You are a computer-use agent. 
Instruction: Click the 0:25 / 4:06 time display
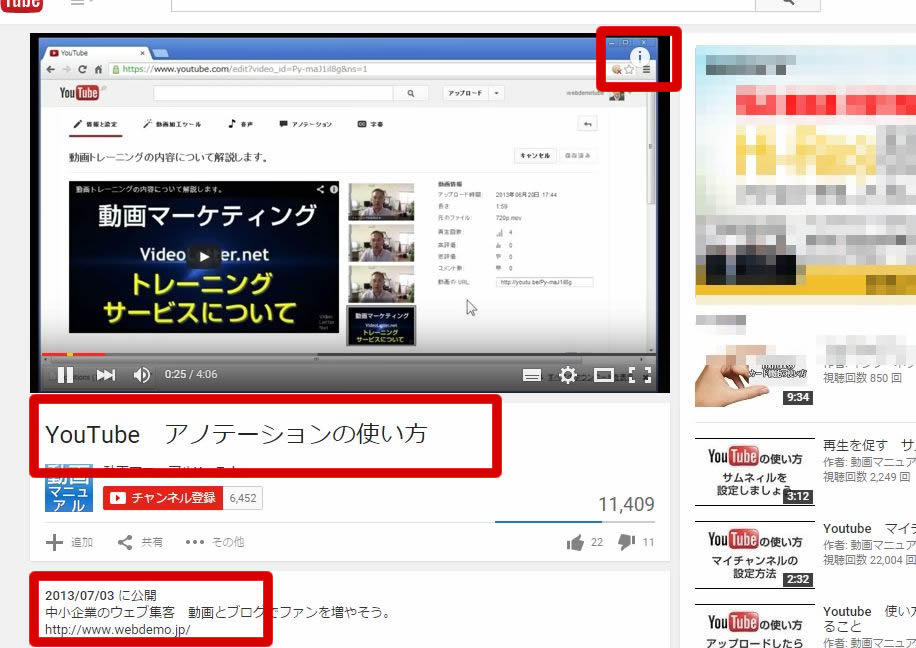point(191,375)
